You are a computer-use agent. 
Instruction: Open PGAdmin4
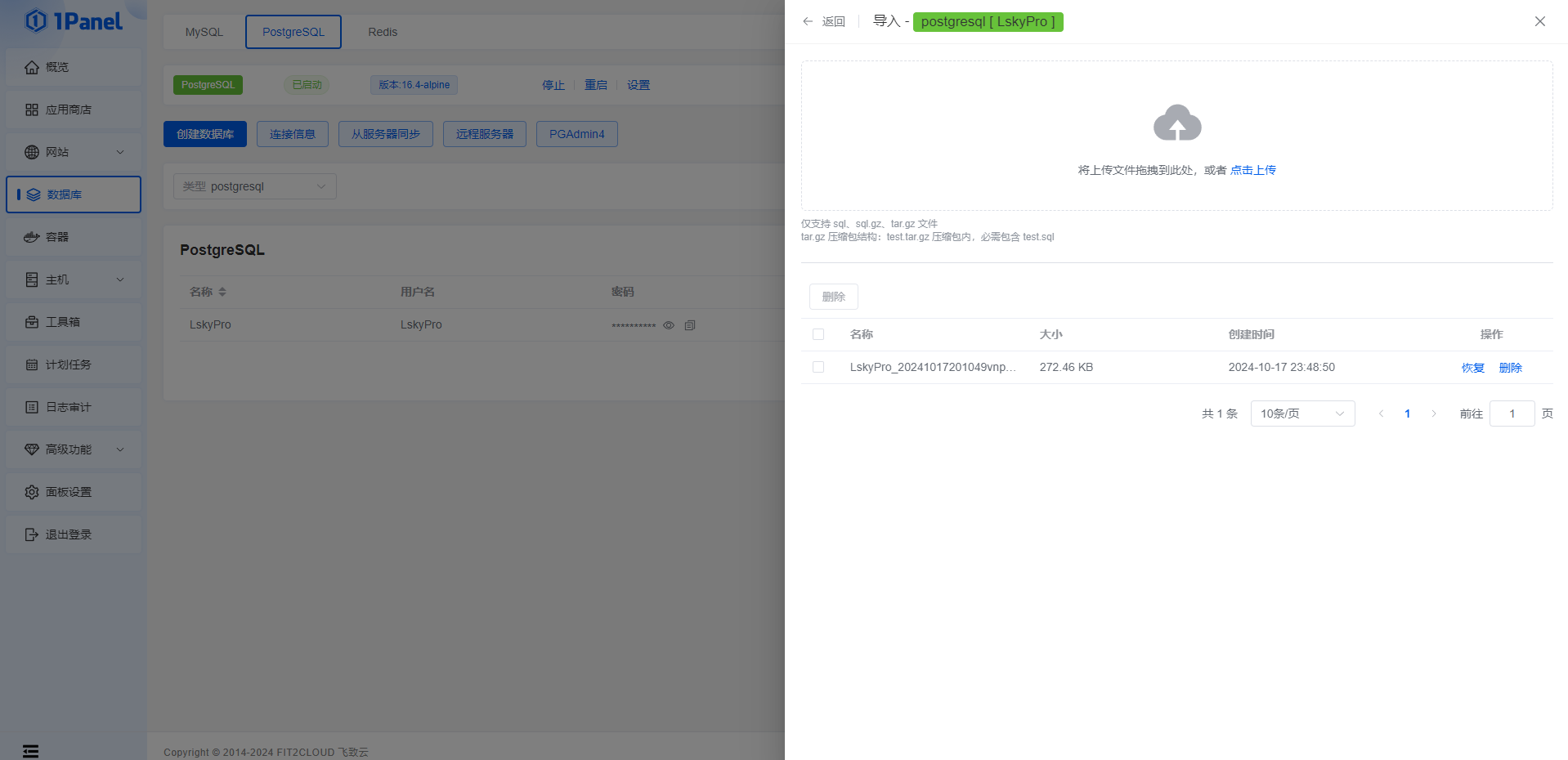(577, 134)
